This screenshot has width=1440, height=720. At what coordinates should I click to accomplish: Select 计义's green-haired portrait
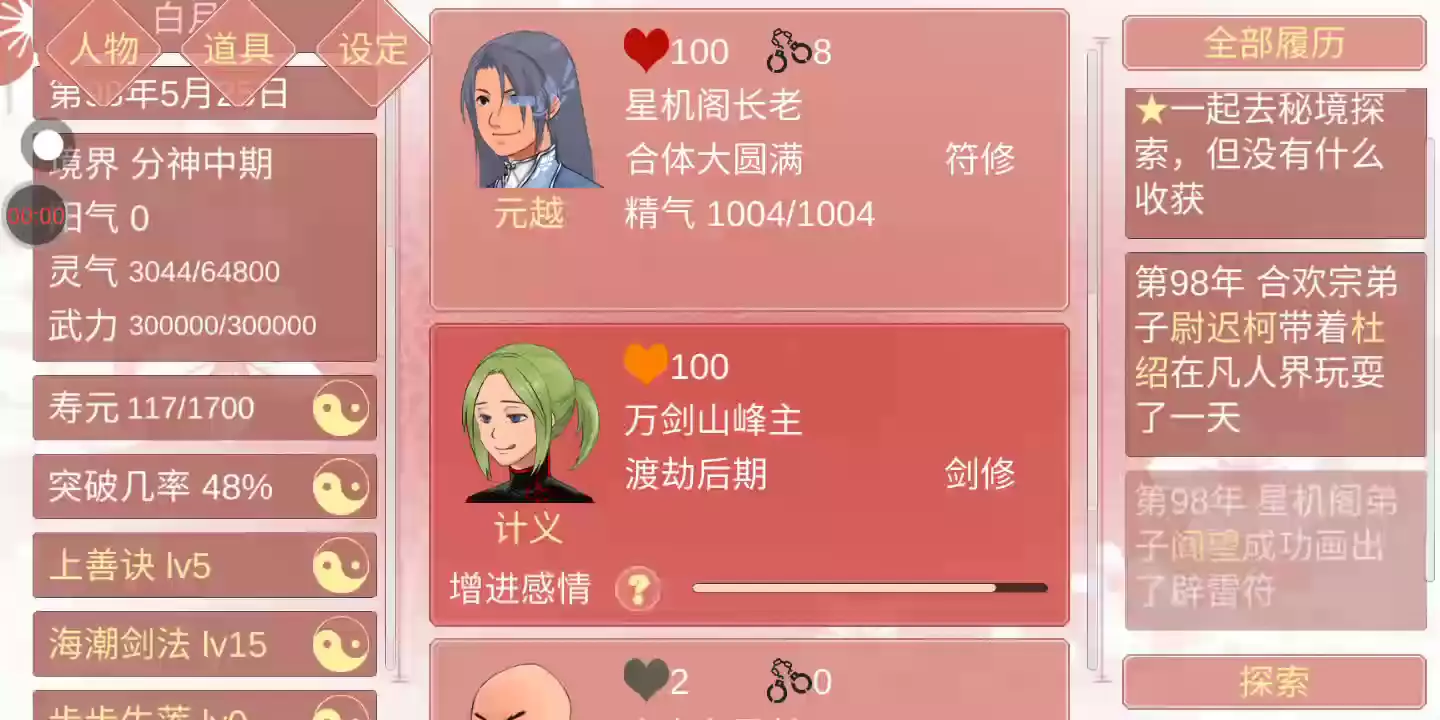(x=530, y=423)
